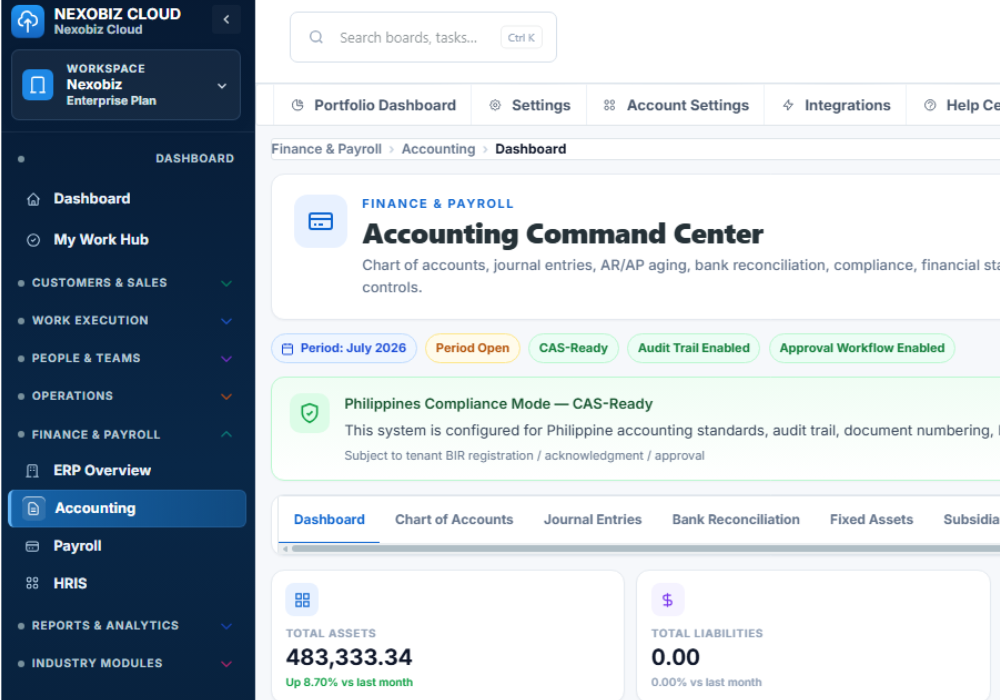Click the Total Assets grid icon
1000x700 pixels.
(x=302, y=600)
